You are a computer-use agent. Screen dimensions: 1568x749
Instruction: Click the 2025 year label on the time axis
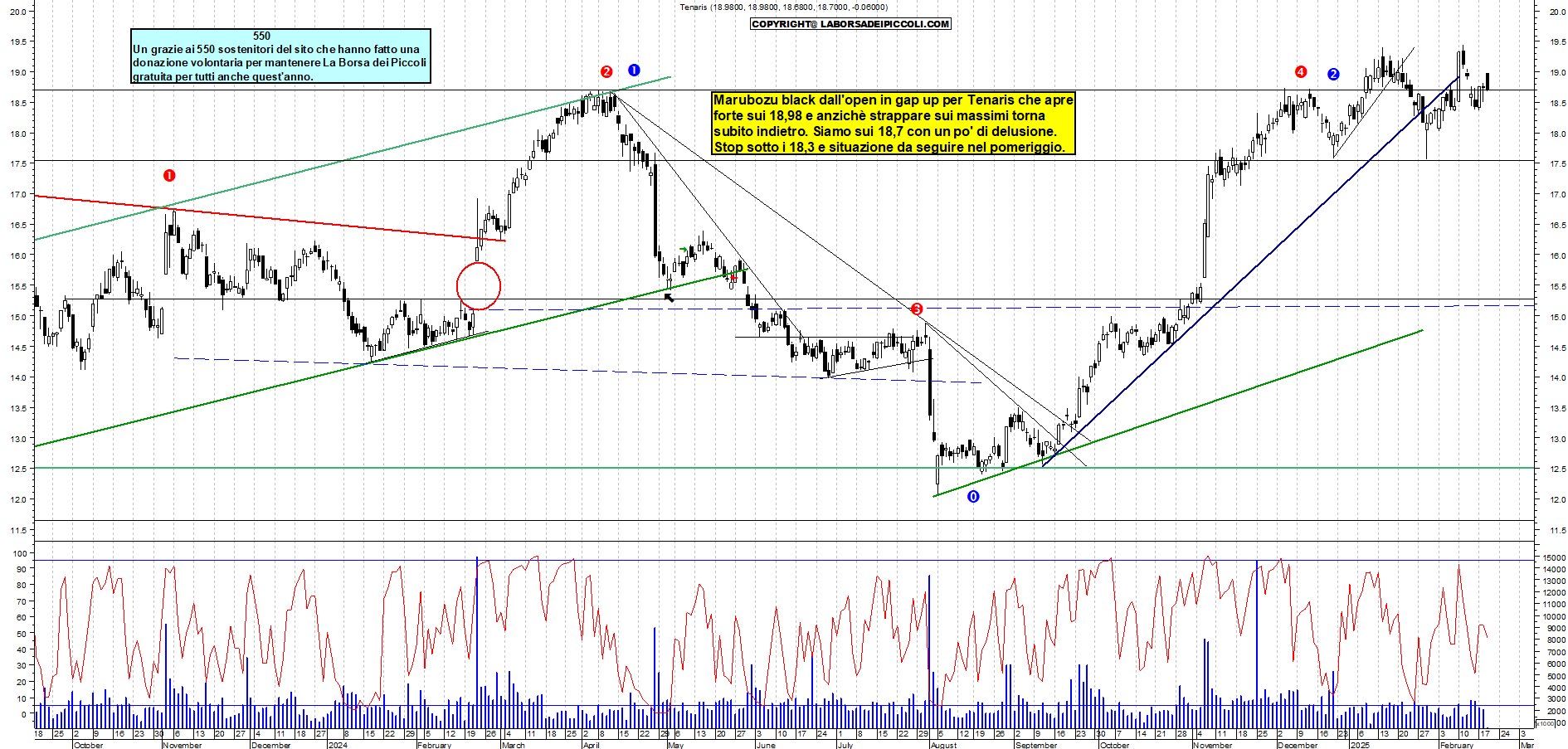(1361, 745)
